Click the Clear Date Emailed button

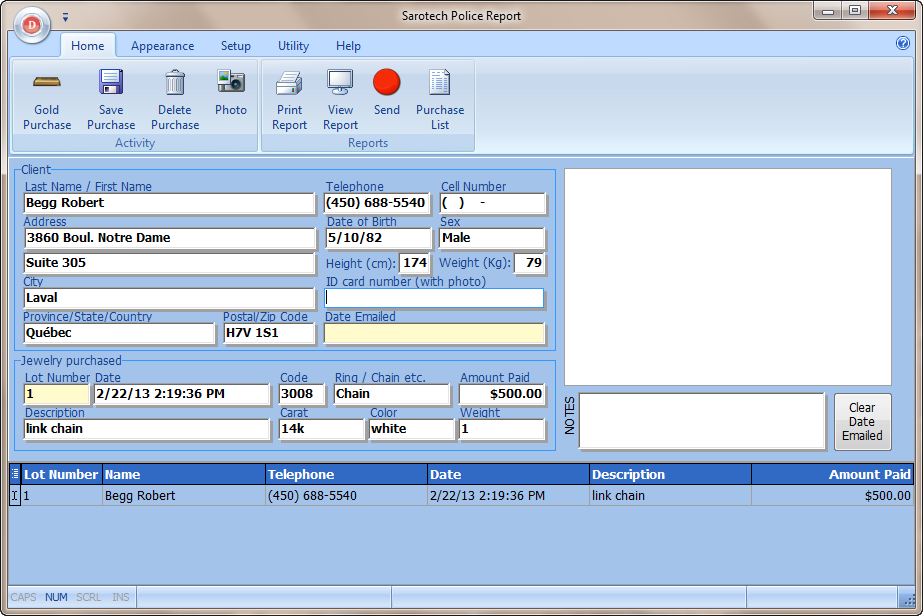coord(862,422)
